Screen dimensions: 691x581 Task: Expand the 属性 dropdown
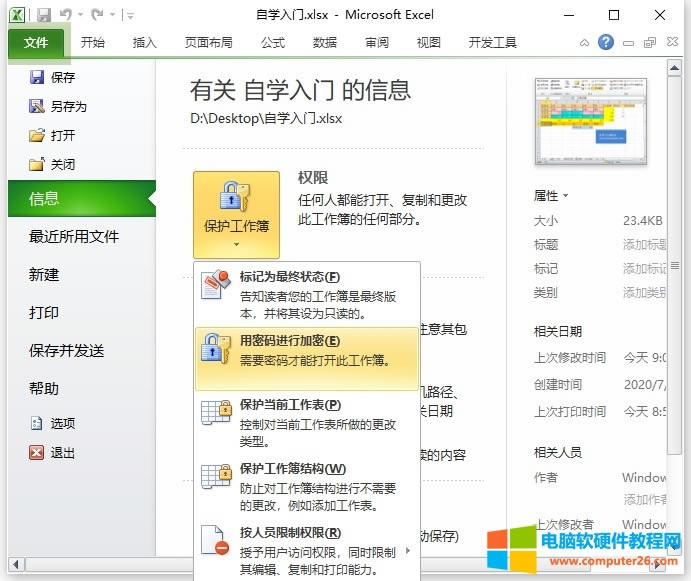tap(551, 195)
